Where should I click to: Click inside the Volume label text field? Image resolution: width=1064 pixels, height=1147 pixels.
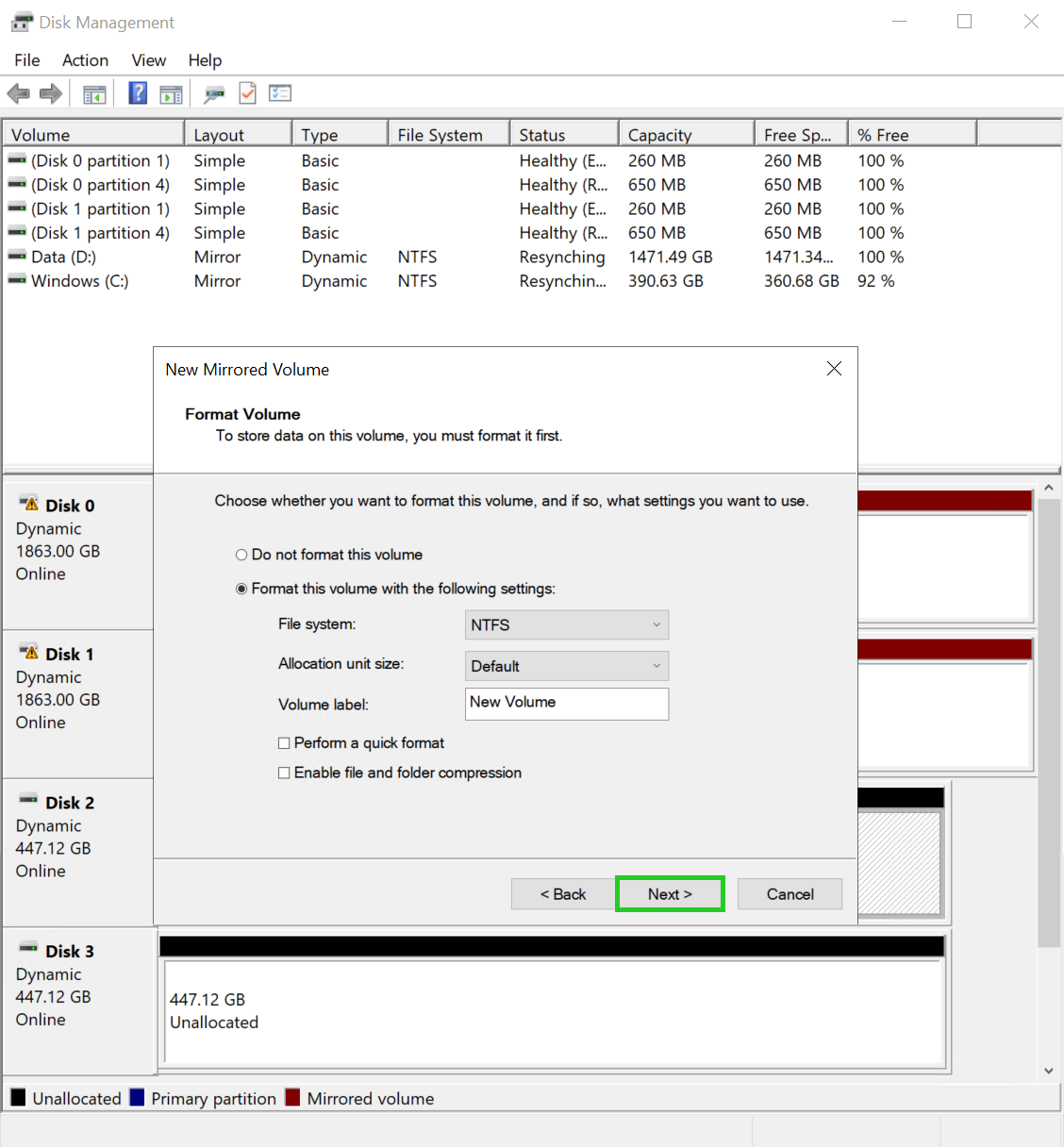pos(566,704)
